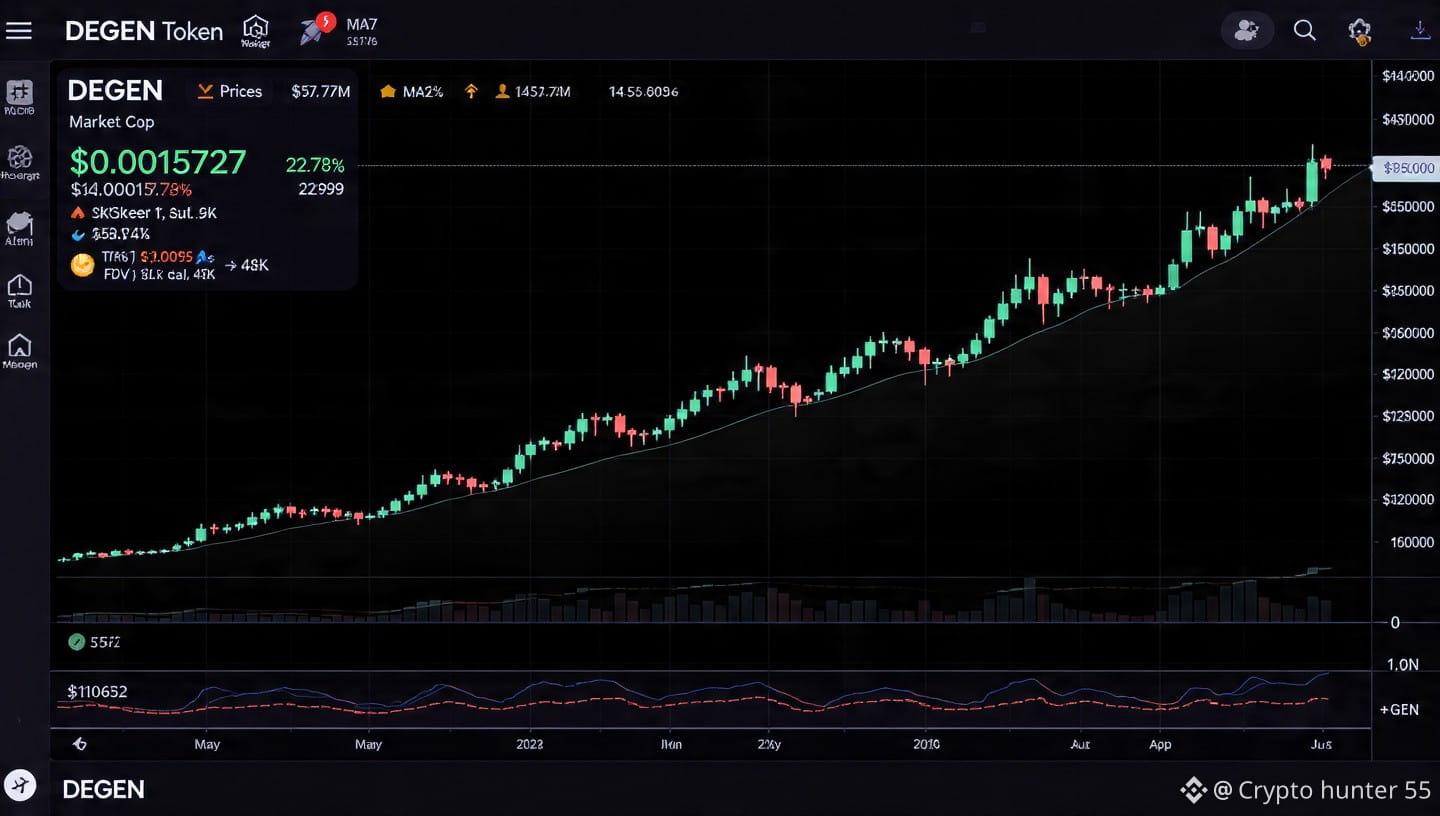Image resolution: width=1440 pixels, height=816 pixels.
Task: Click the green circle icon beside 5572
Action: tap(77, 642)
